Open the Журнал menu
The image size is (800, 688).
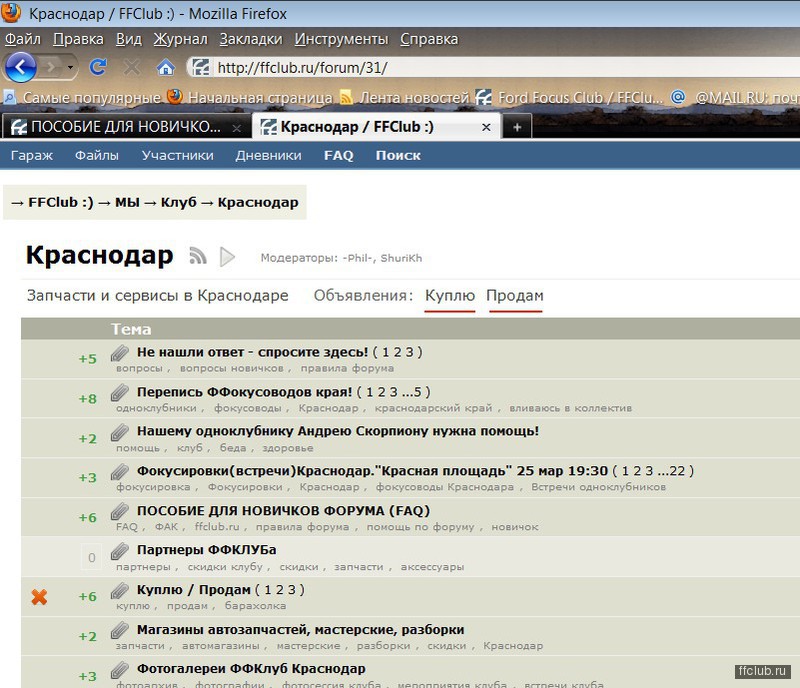click(x=181, y=39)
